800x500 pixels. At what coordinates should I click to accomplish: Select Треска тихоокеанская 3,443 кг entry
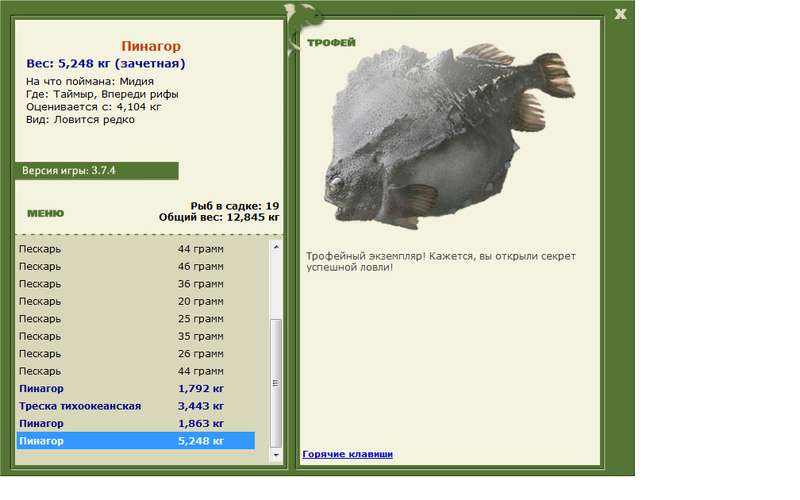pyautogui.click(x=135, y=406)
